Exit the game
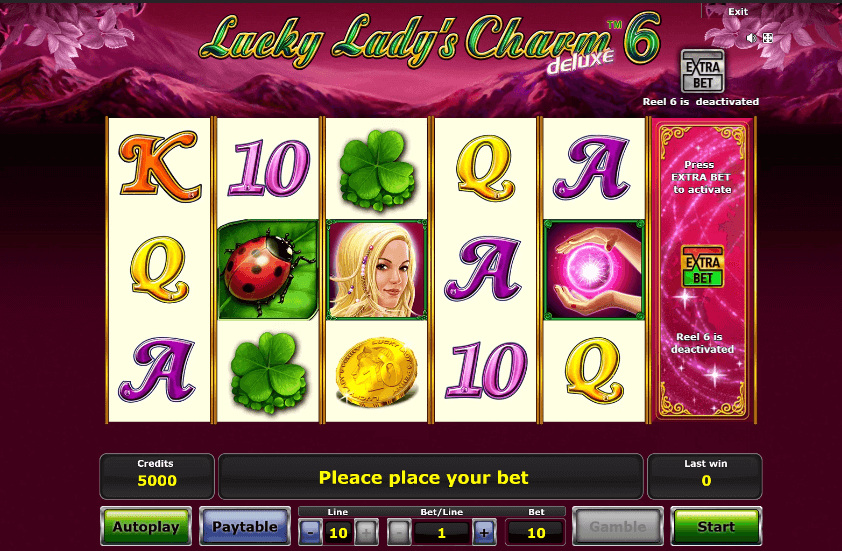Image resolution: width=842 pixels, height=551 pixels. [x=738, y=11]
